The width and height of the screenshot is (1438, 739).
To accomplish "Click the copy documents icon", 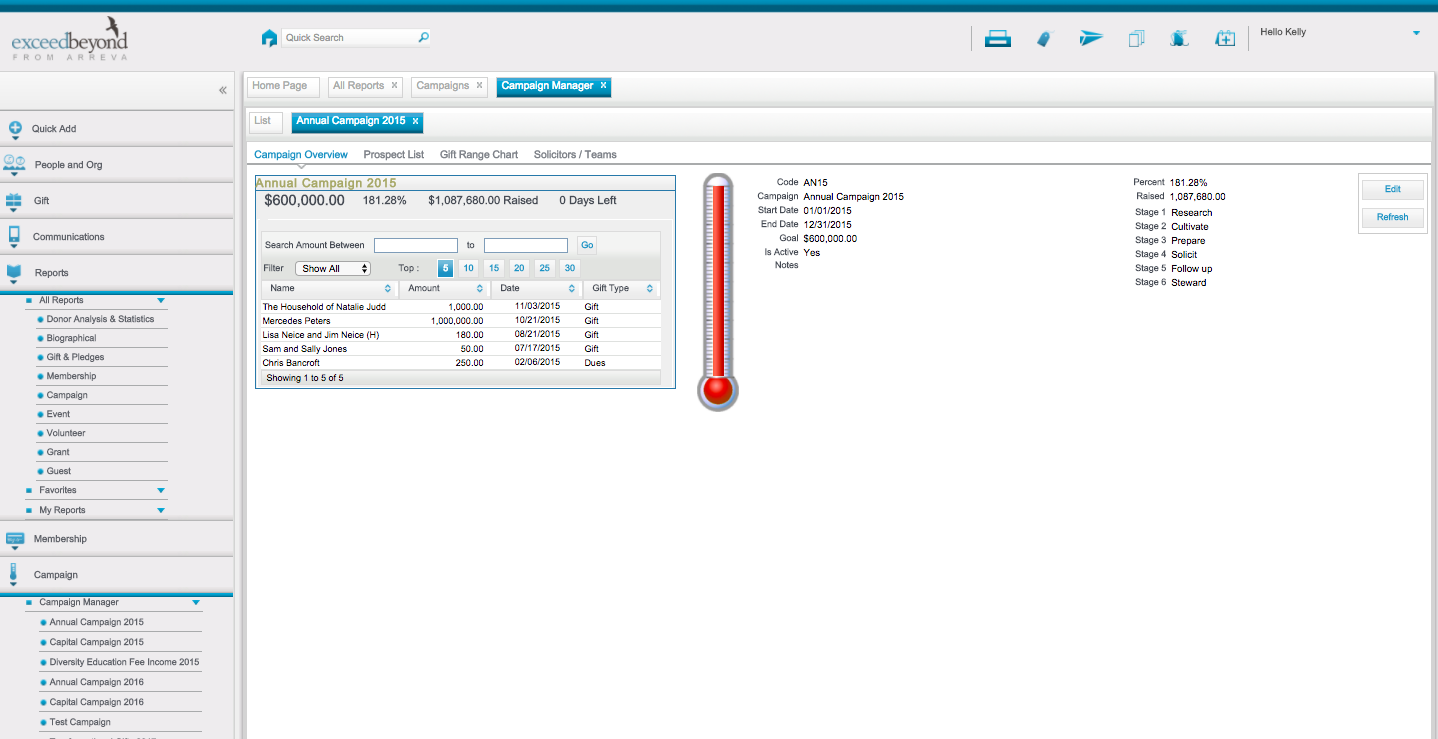I will tap(1136, 39).
